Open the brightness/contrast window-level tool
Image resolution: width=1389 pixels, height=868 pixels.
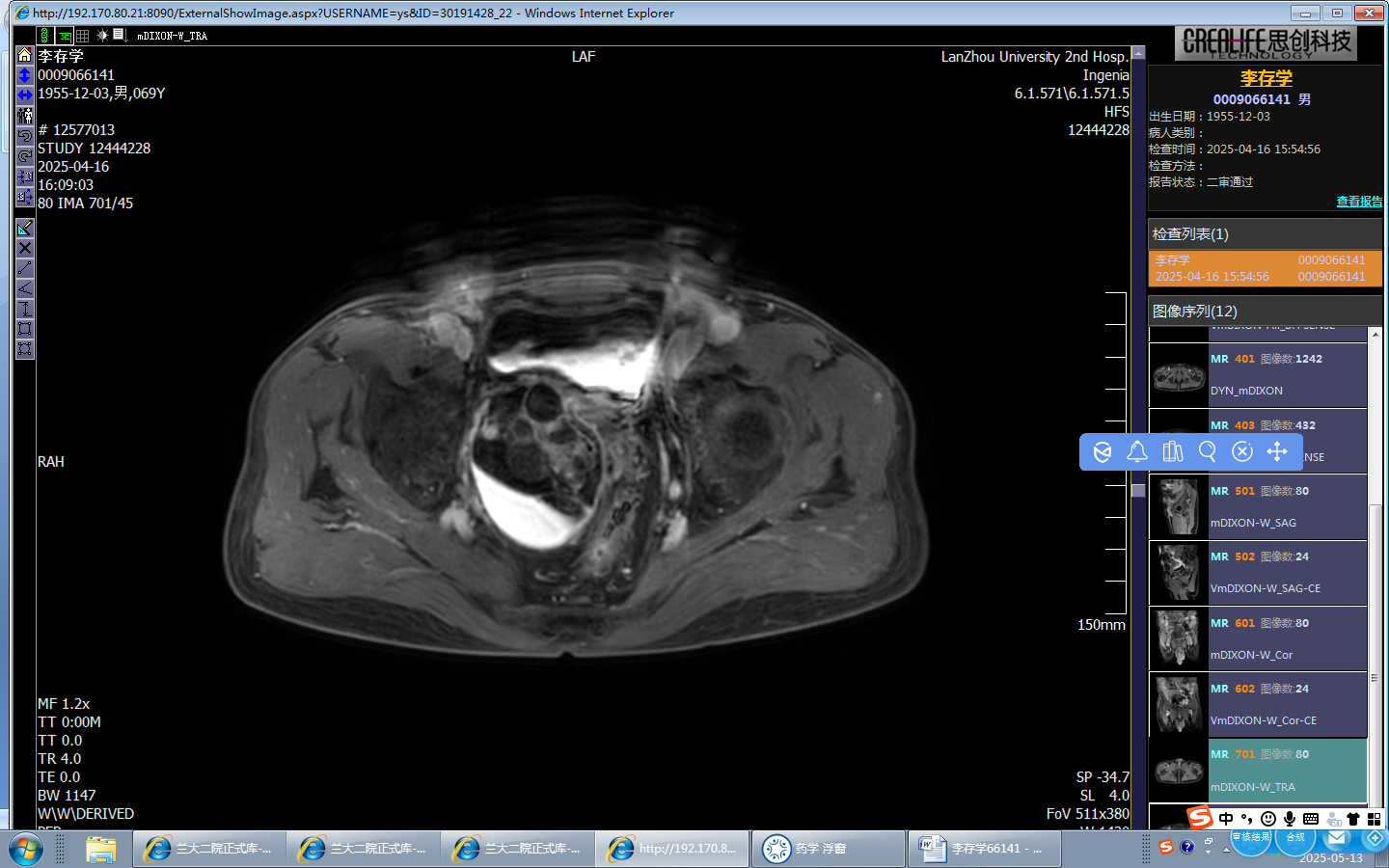(x=102, y=35)
